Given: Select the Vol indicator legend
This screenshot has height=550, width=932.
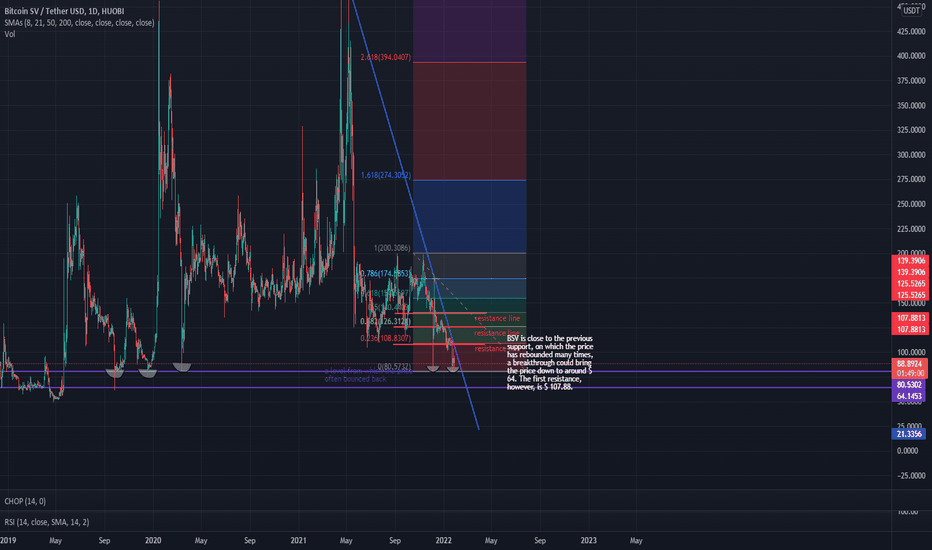Looking at the screenshot, I should coord(10,34).
